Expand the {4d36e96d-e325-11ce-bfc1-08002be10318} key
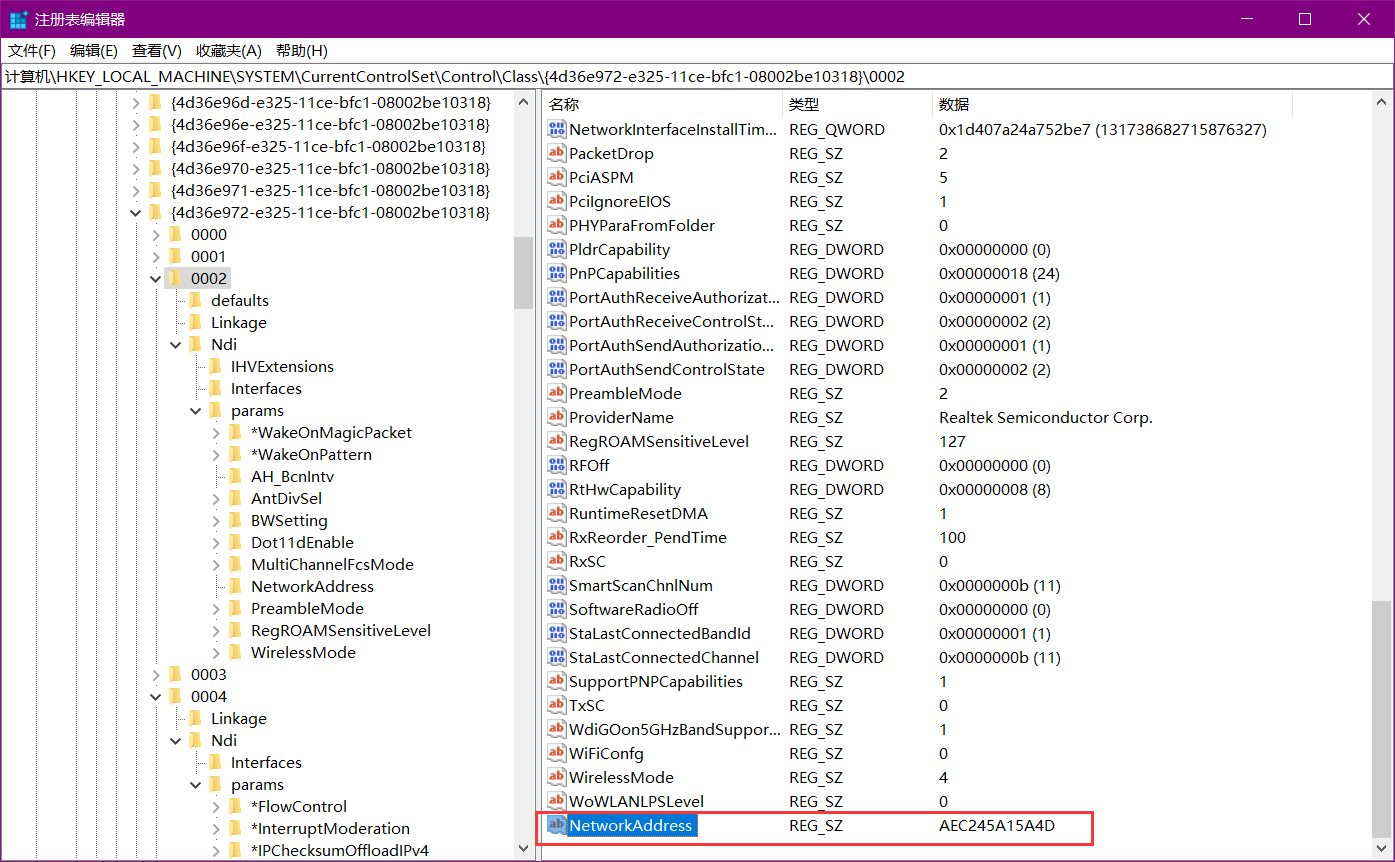The width and height of the screenshot is (1395, 862). [x=136, y=102]
